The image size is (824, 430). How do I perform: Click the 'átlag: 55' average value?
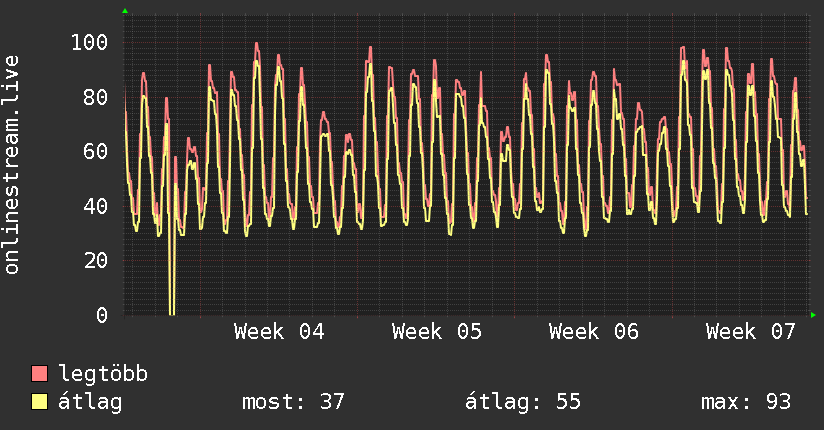522,402
